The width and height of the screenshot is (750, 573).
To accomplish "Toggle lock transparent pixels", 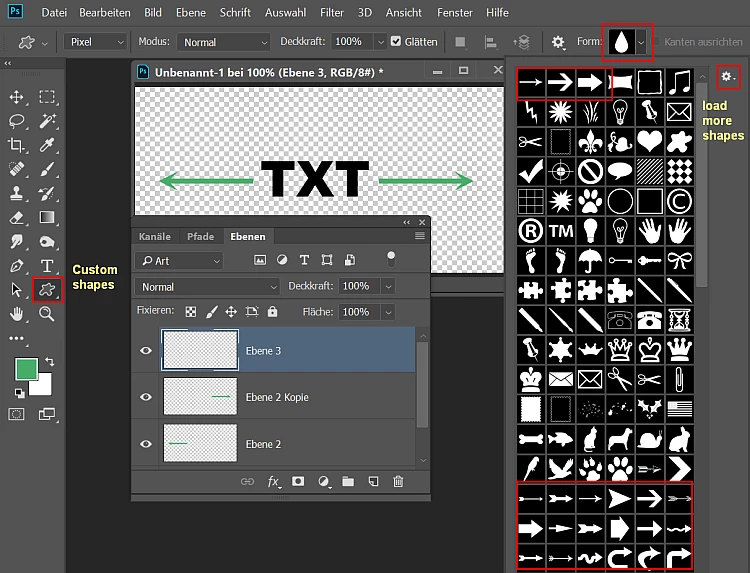I will (x=190, y=312).
